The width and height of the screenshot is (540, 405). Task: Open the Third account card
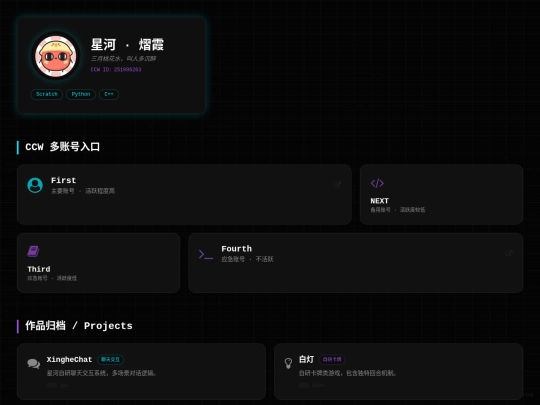pos(98,263)
